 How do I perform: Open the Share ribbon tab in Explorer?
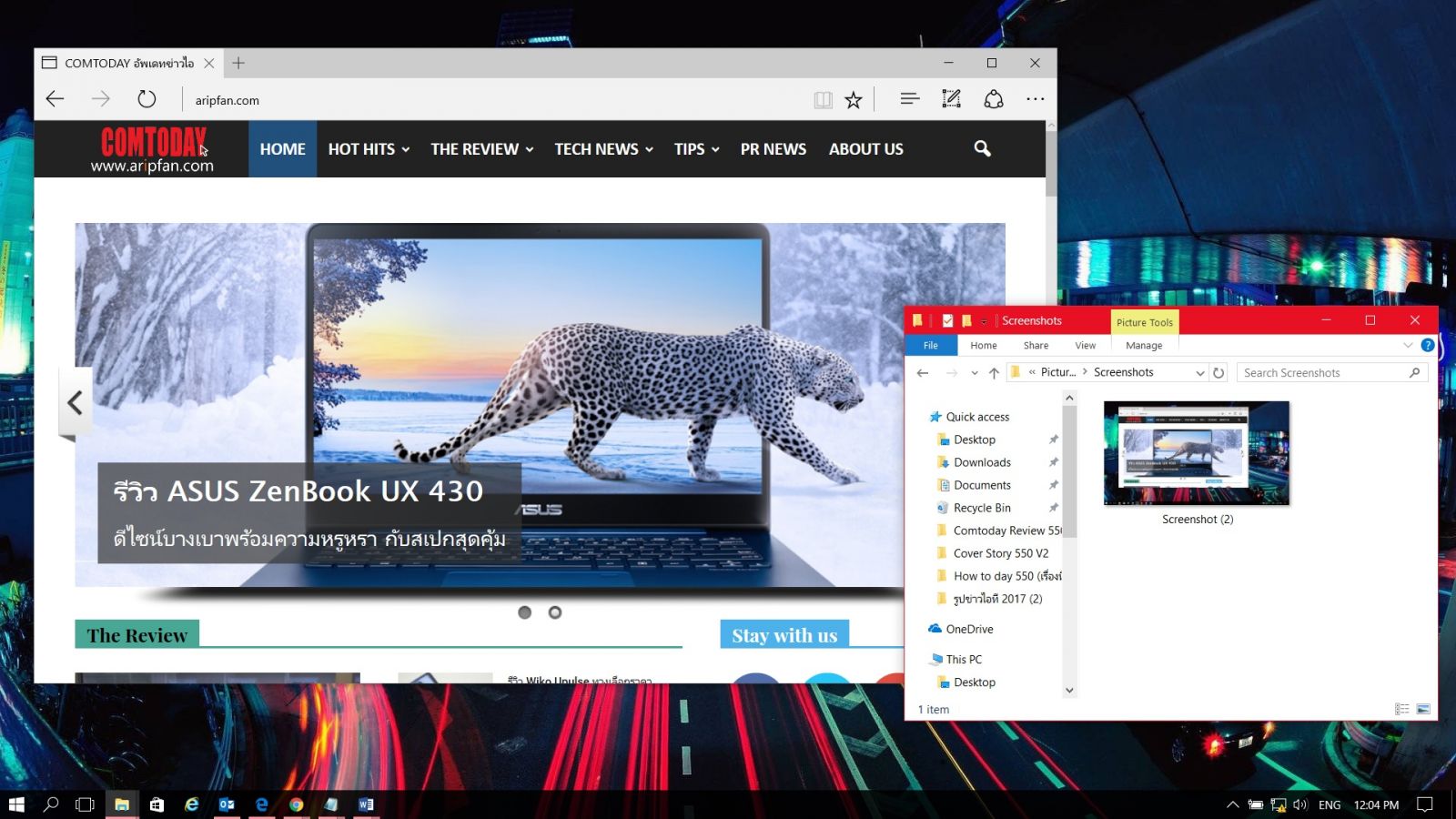pyautogui.click(x=1036, y=345)
